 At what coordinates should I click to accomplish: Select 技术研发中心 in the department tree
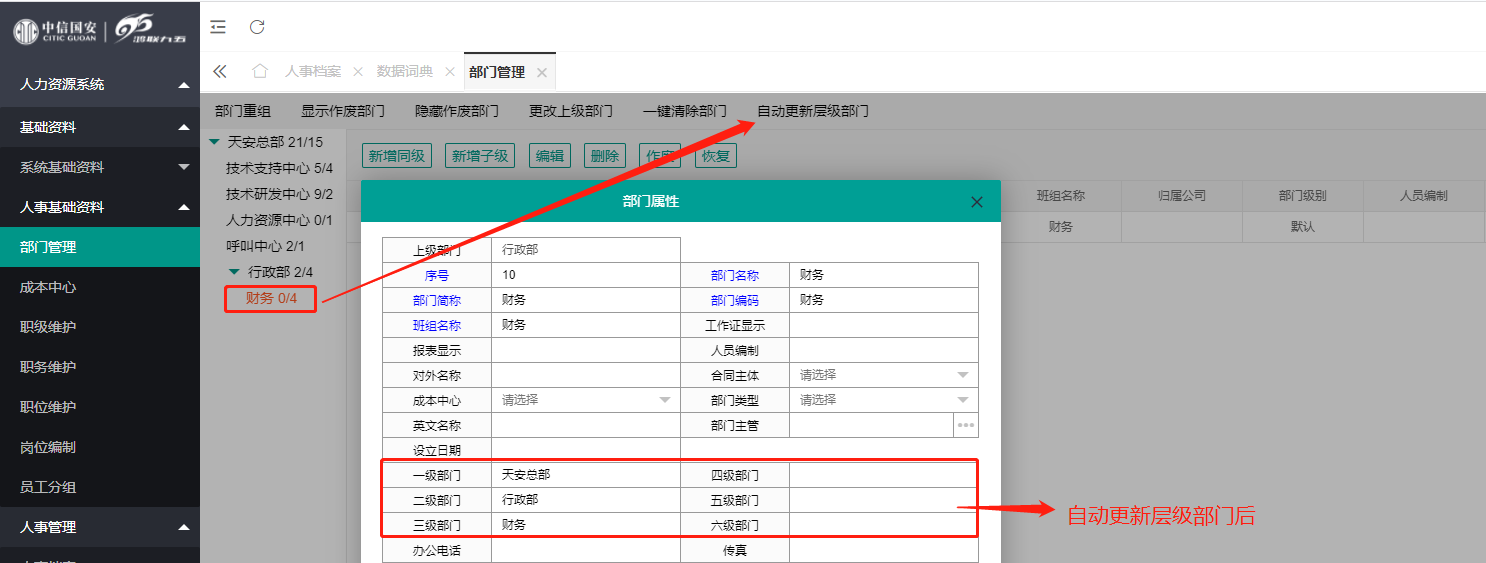279,194
